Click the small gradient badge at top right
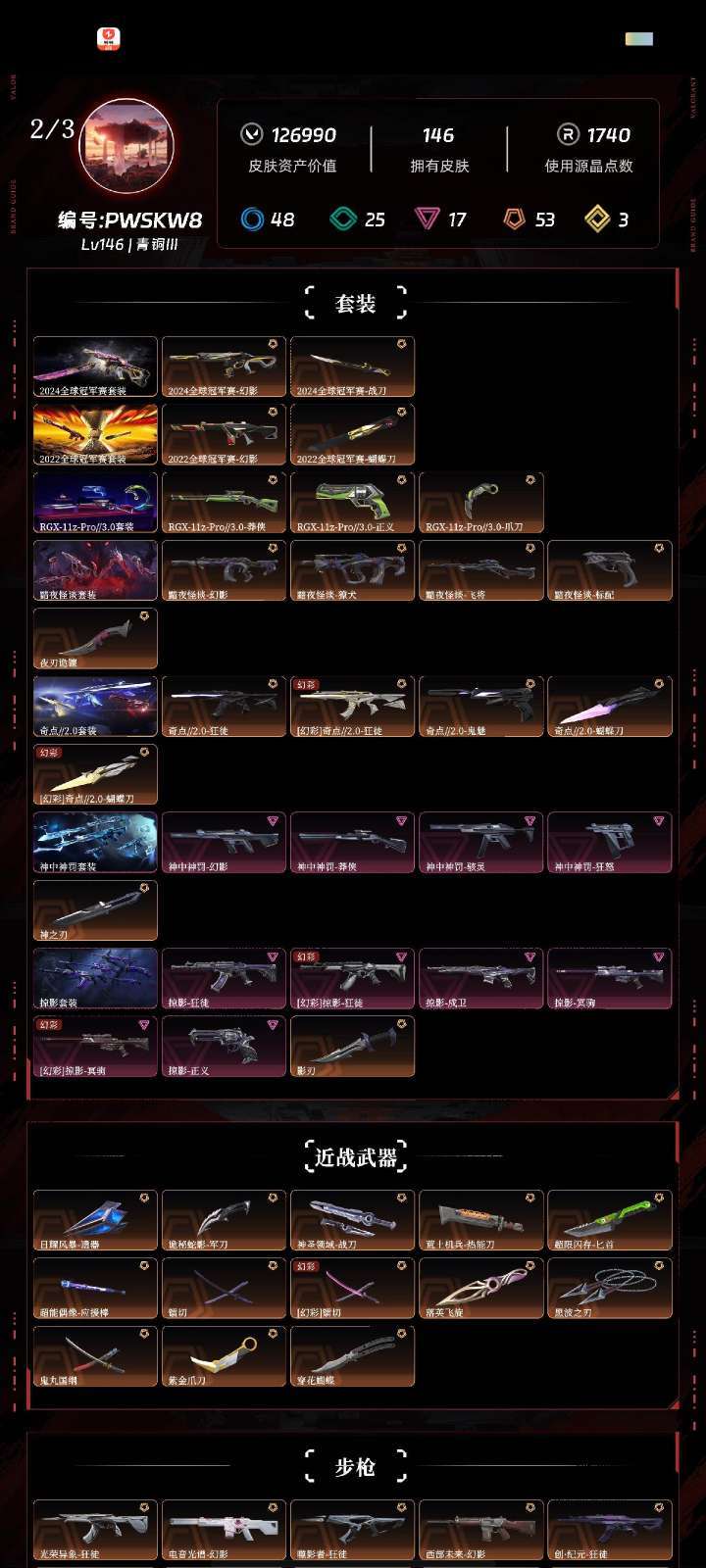706x1568 pixels. click(639, 38)
